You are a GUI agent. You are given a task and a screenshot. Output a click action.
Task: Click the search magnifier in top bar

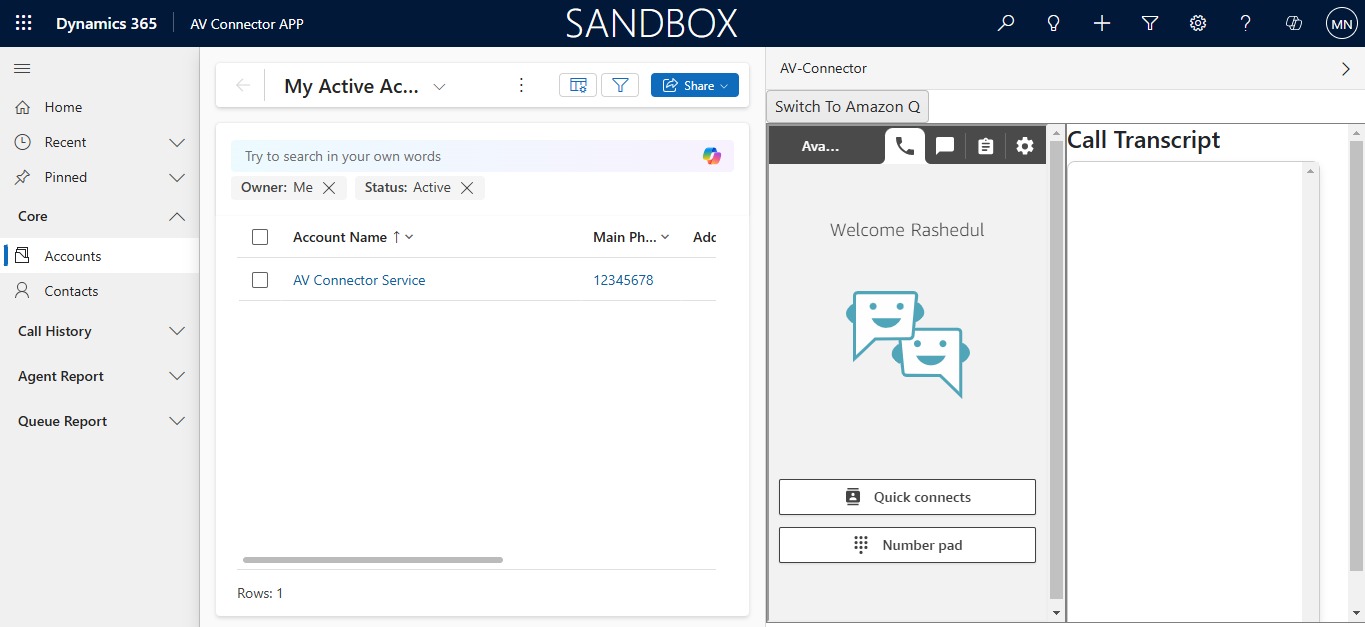(x=1006, y=23)
